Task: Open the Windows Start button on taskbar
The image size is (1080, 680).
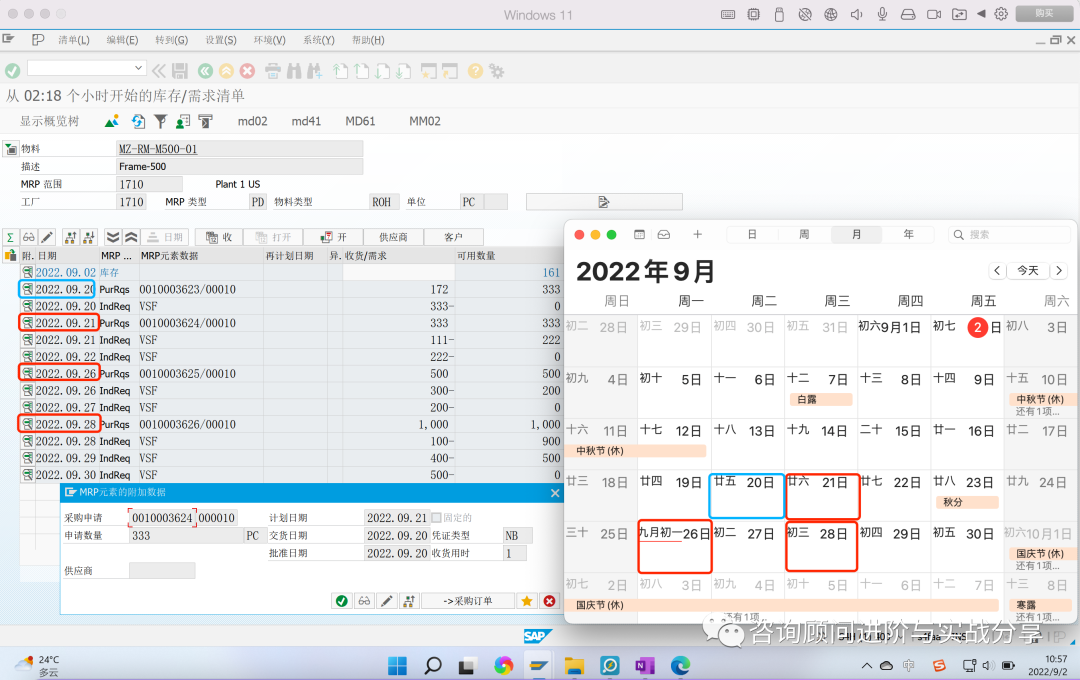Action: coord(397,666)
